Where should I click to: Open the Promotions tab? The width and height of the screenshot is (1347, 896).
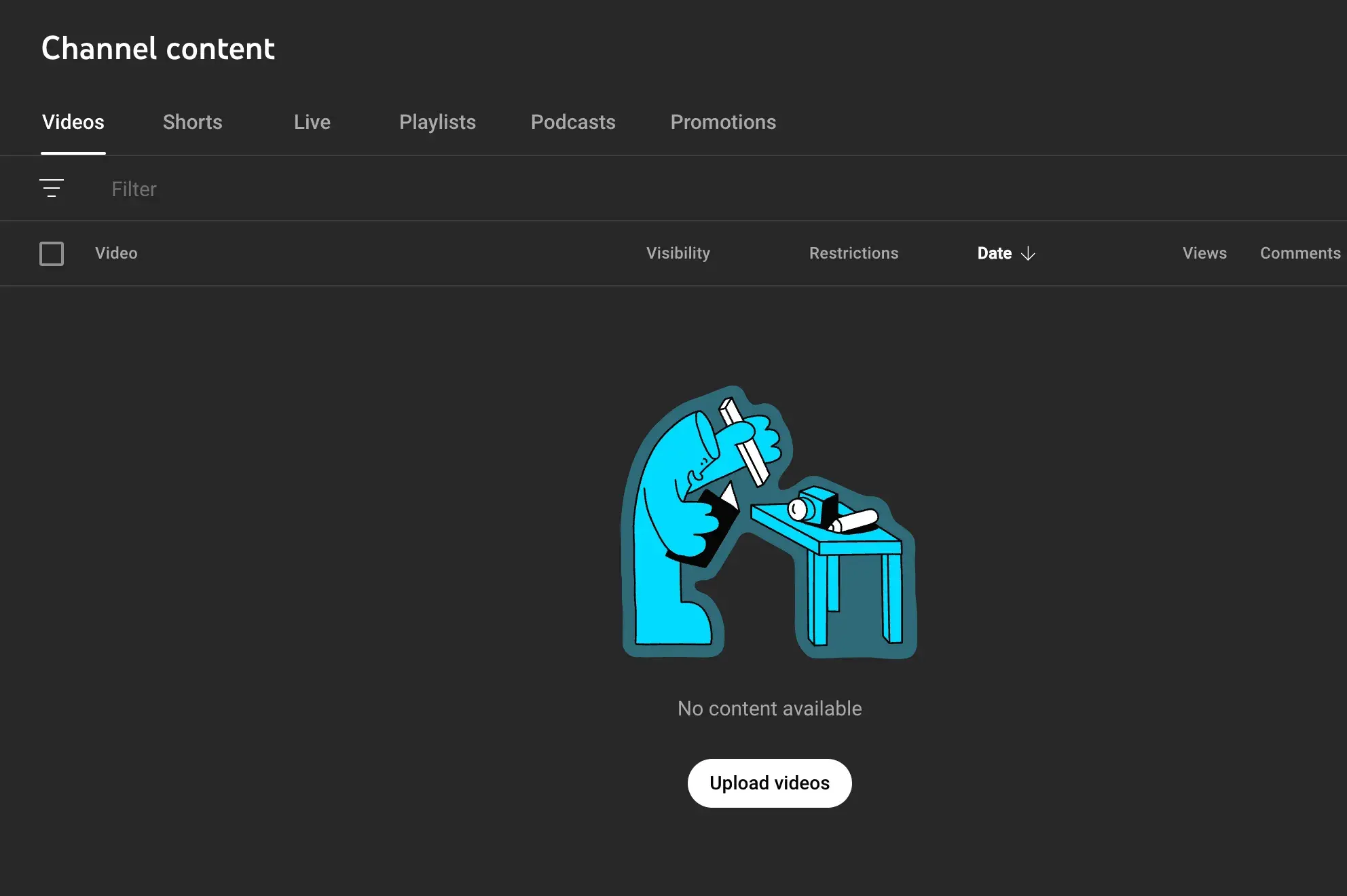pyautogui.click(x=723, y=122)
